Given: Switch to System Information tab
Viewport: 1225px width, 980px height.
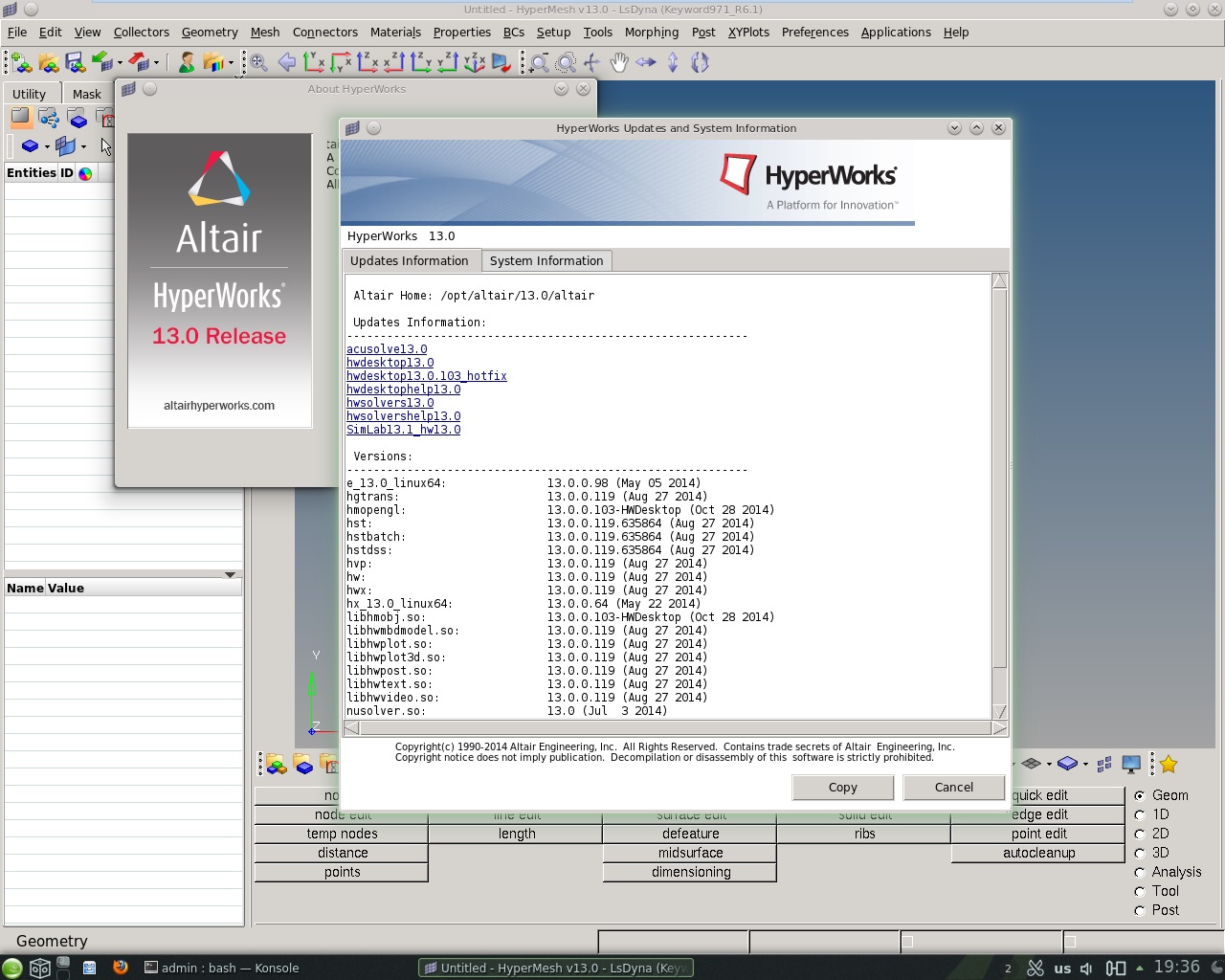Looking at the screenshot, I should (546, 260).
